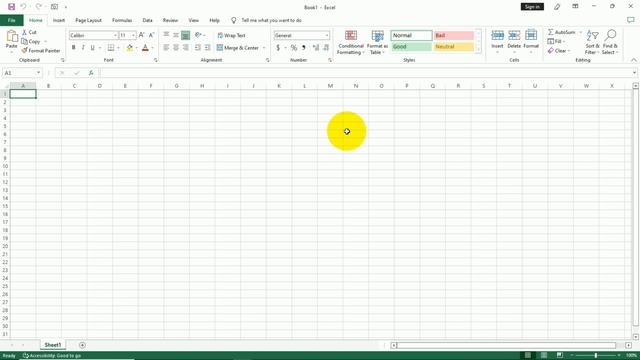Apply percent style
The image size is (640, 360).
pyautogui.click(x=293, y=48)
